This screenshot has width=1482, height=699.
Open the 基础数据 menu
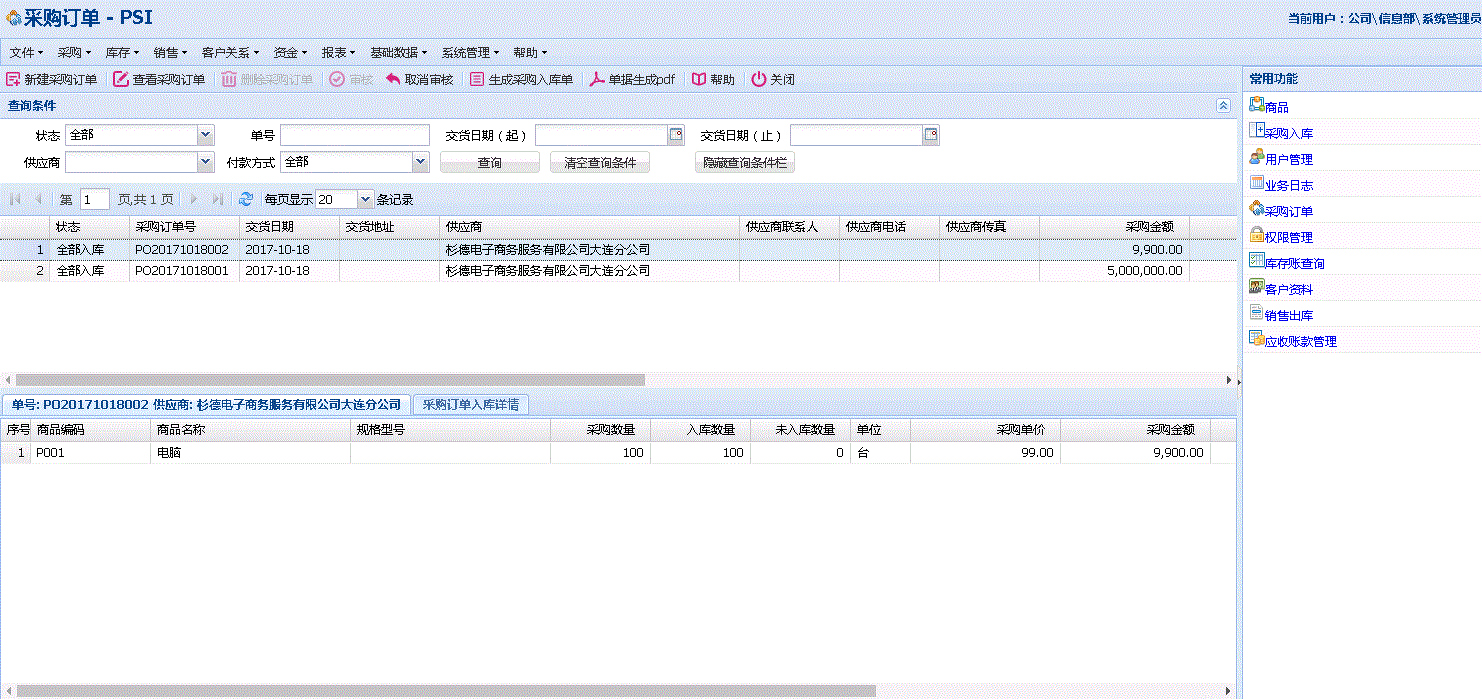(398, 53)
